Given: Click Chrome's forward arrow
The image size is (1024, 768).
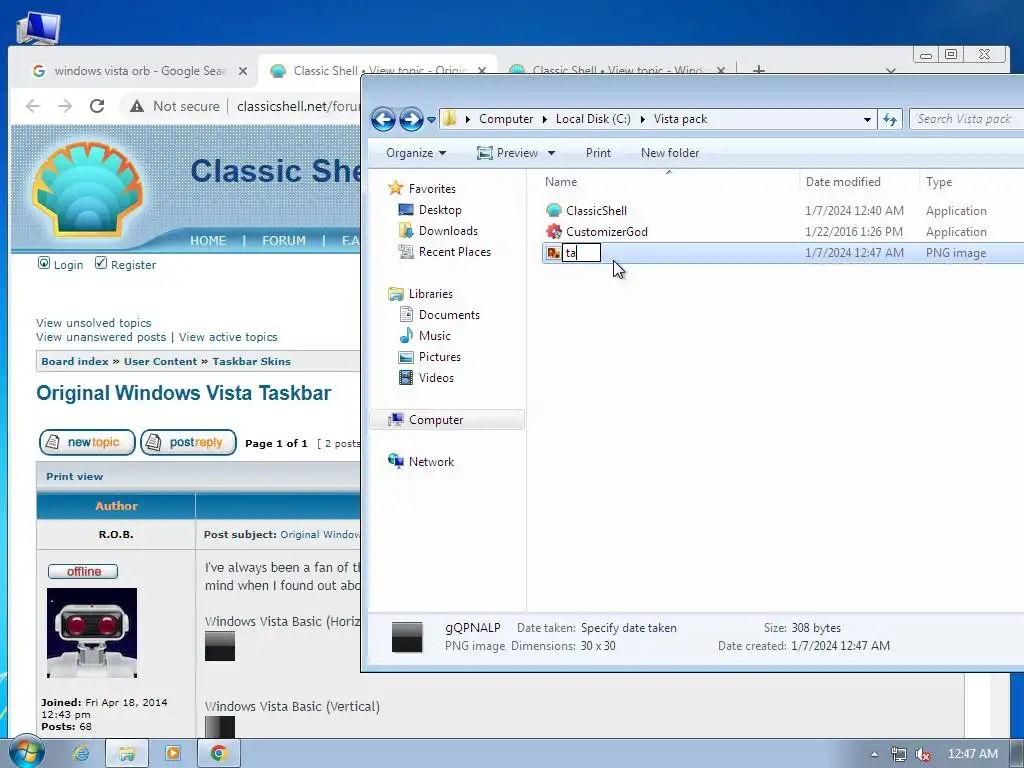Looking at the screenshot, I should (x=65, y=106).
